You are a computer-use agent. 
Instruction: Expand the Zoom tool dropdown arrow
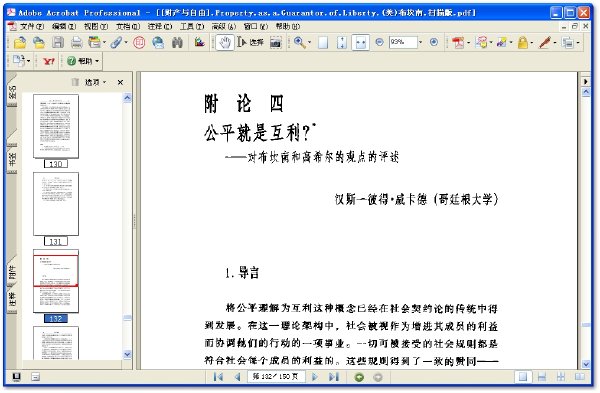point(309,42)
